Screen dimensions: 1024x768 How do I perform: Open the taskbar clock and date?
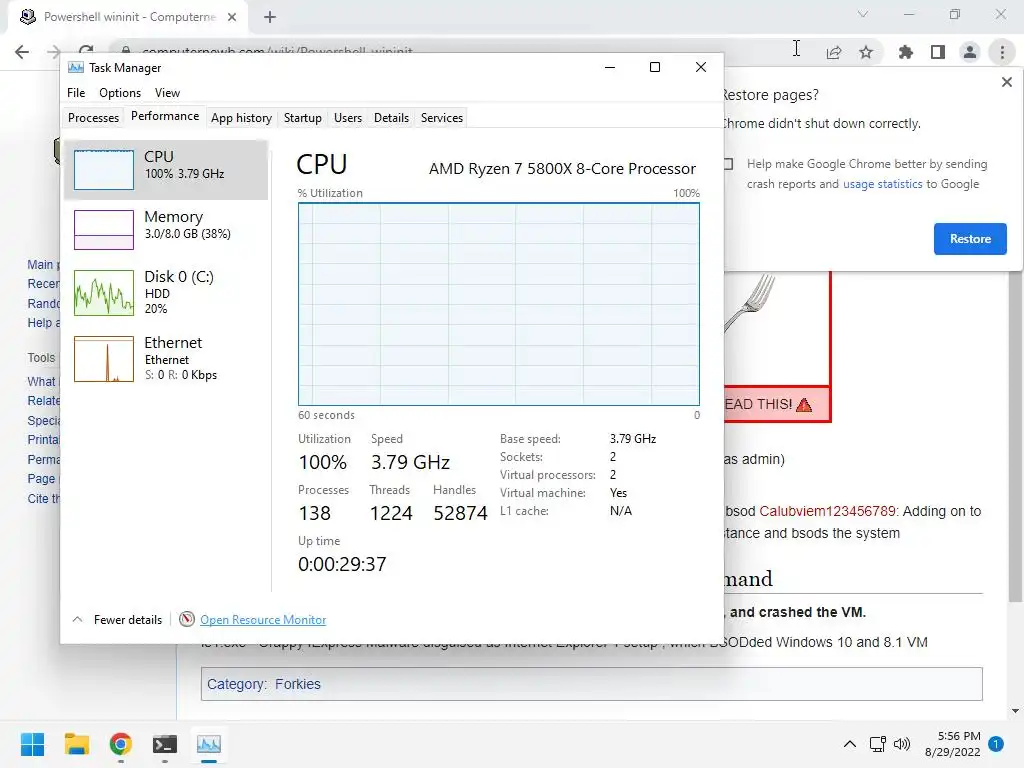click(953, 744)
